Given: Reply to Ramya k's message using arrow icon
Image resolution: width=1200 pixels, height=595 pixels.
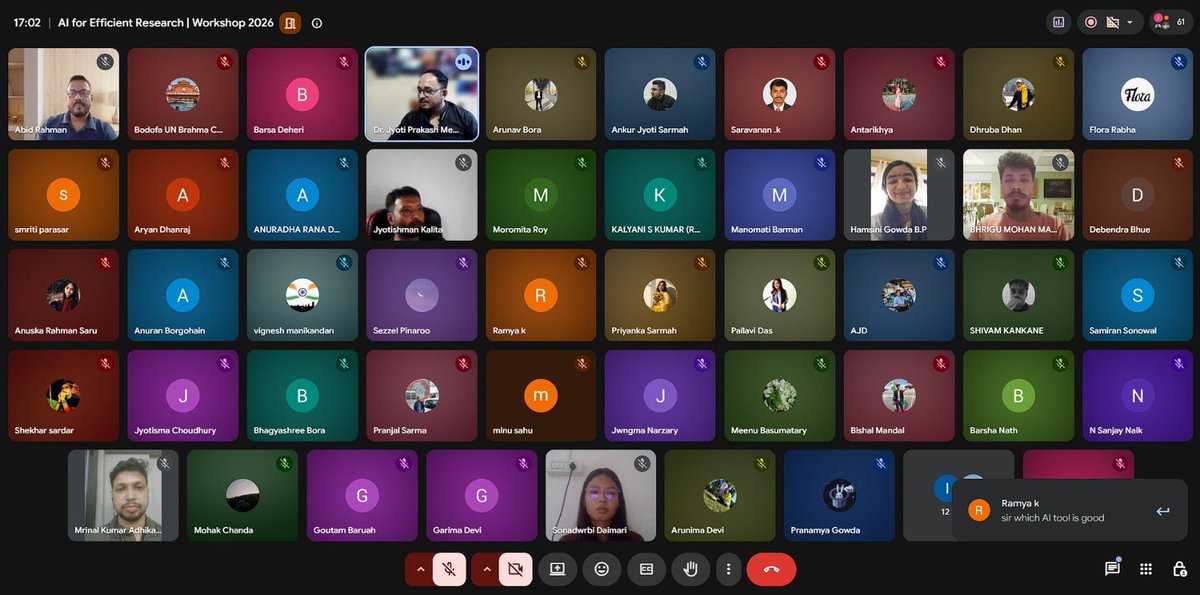Looking at the screenshot, I should pos(1163,511).
